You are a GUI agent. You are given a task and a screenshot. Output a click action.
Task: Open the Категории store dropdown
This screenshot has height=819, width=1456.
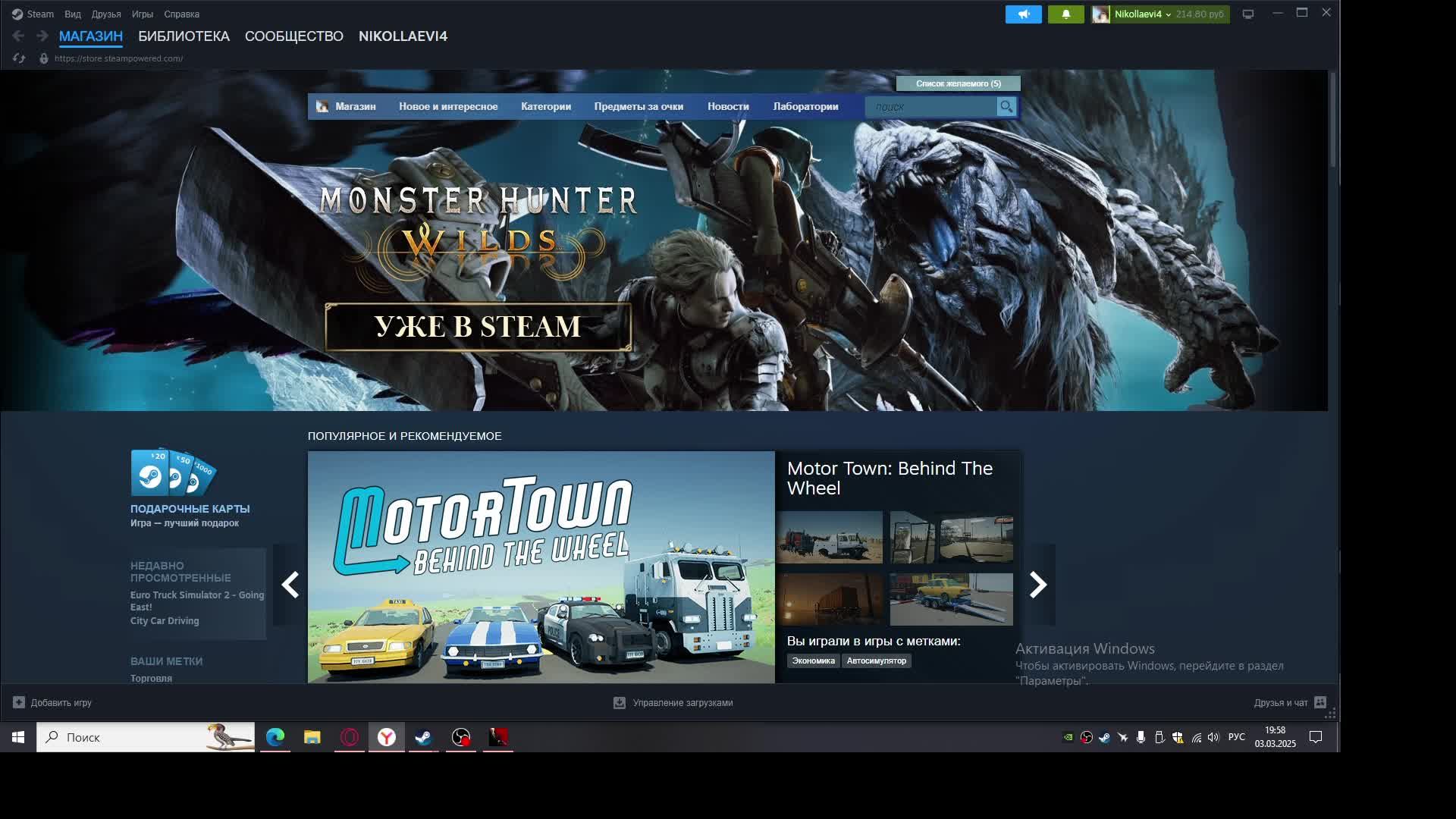click(546, 107)
